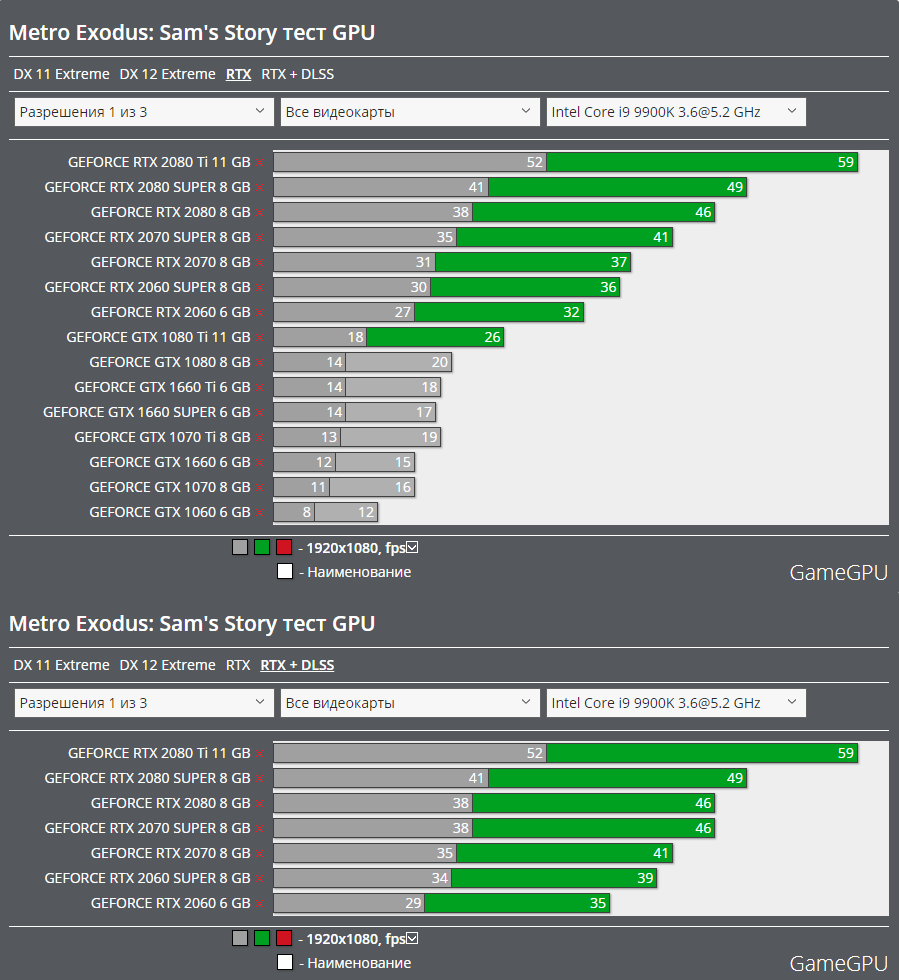The height and width of the screenshot is (980, 899).
Task: Remove RTX 2080 Ti from the lower DLSS chart
Action: (259, 754)
